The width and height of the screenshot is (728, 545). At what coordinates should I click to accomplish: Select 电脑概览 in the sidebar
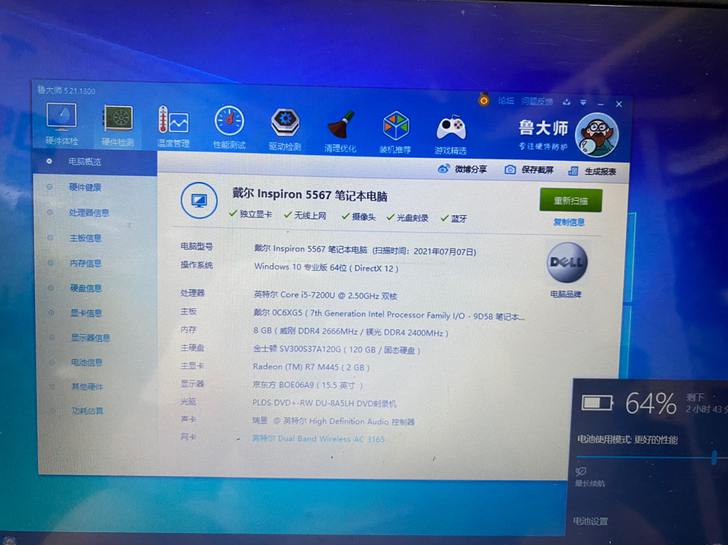pyautogui.click(x=95, y=162)
